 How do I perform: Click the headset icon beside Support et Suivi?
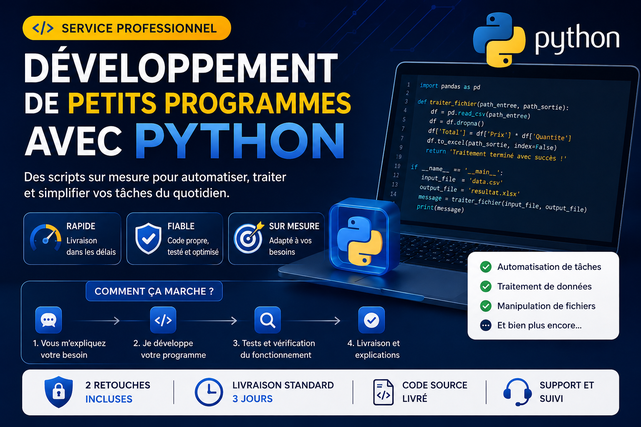(517, 392)
